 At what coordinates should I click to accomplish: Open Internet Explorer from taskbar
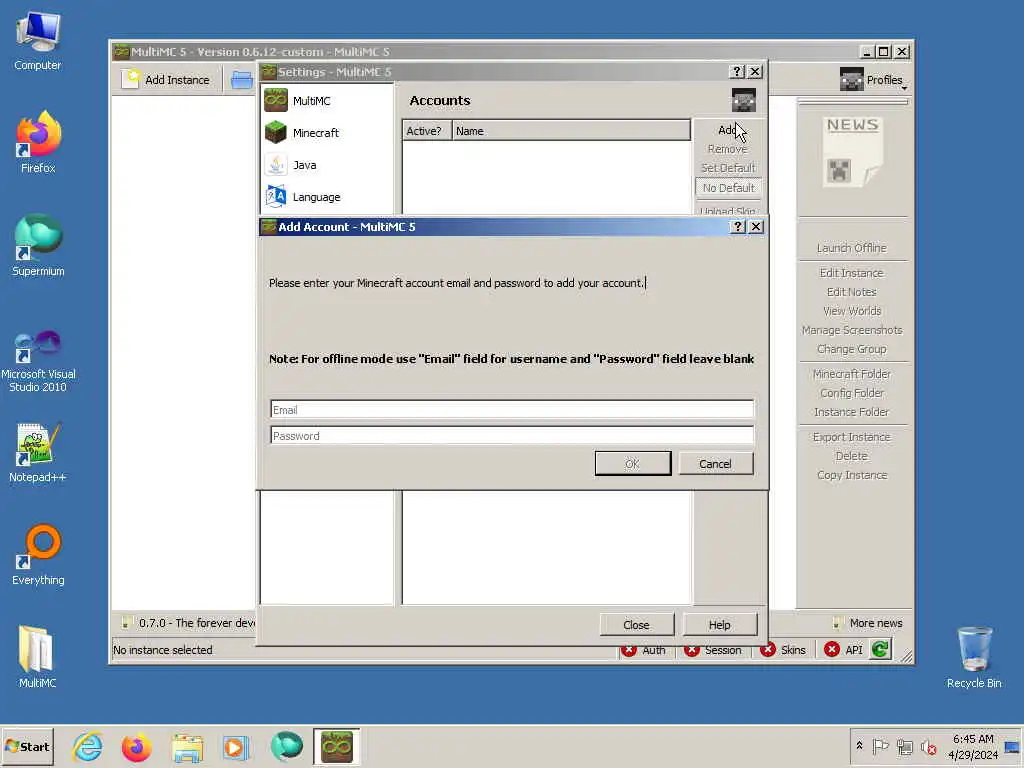(x=88, y=746)
